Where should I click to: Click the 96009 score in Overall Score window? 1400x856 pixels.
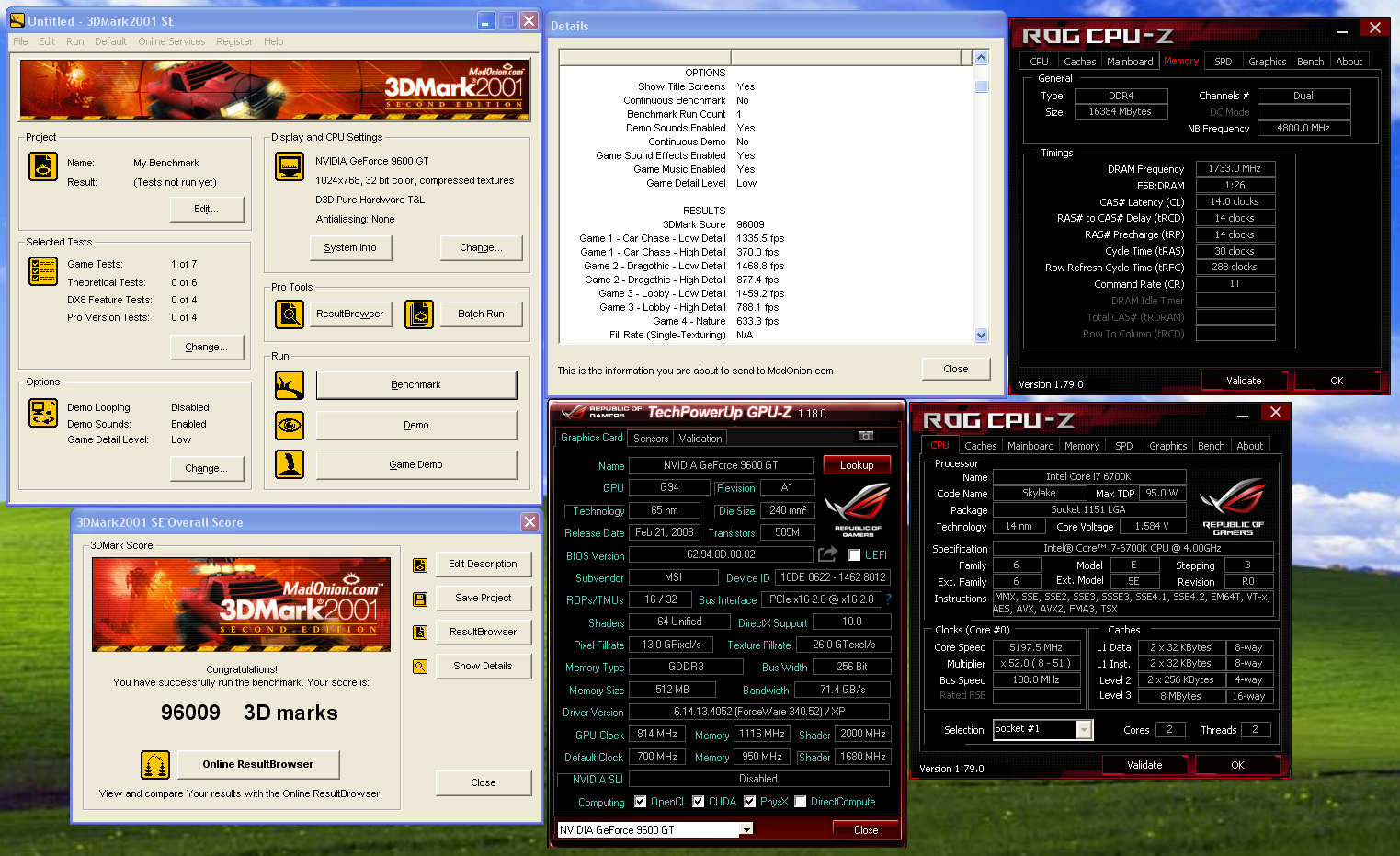[190, 713]
